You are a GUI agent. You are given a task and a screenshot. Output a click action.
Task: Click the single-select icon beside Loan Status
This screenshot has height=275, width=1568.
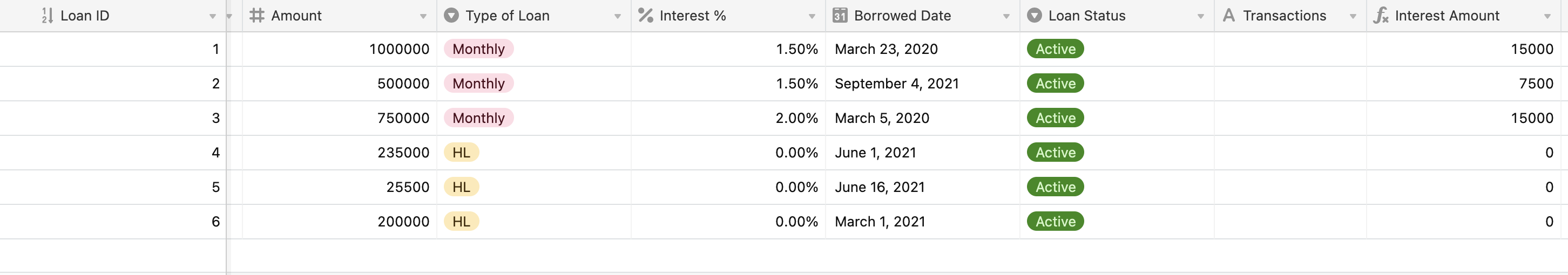[x=1034, y=15]
